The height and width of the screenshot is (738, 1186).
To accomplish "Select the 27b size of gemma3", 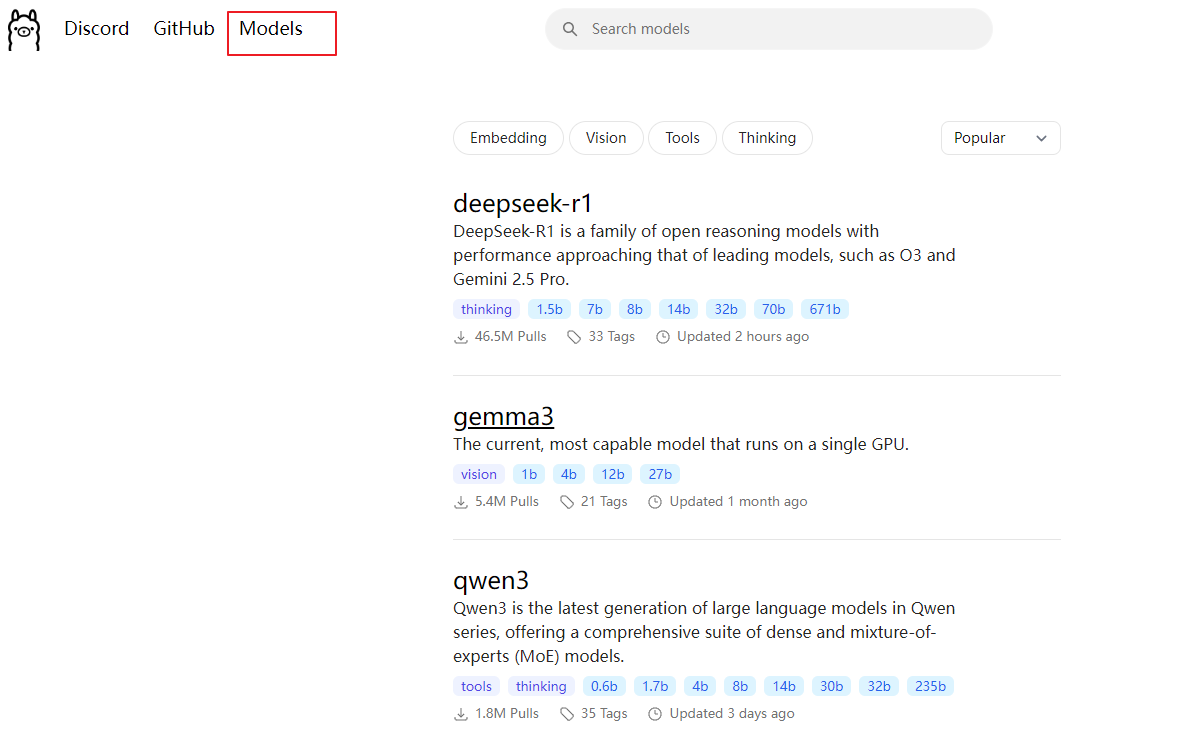I will click(x=660, y=474).
